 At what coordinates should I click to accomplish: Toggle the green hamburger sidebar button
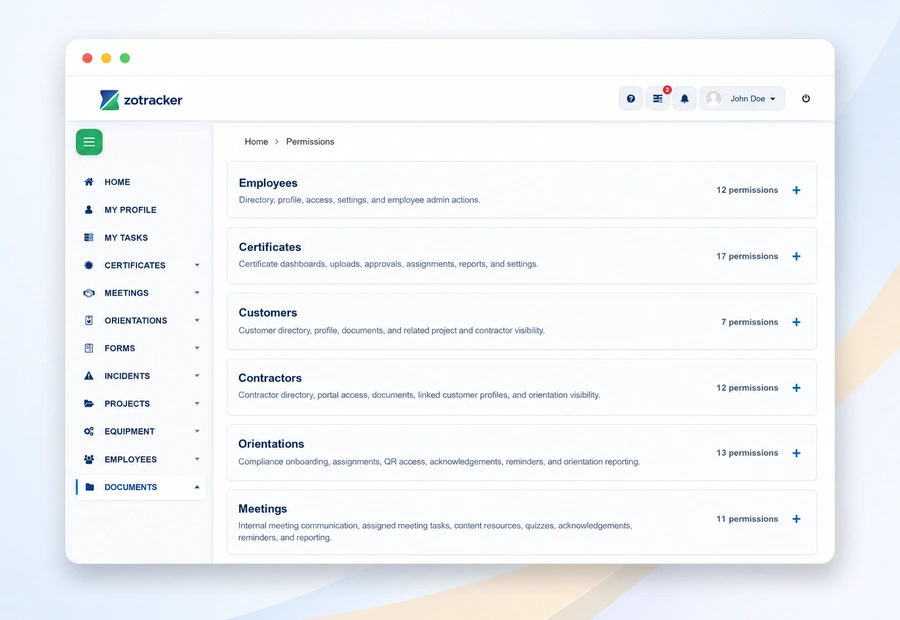tap(89, 142)
